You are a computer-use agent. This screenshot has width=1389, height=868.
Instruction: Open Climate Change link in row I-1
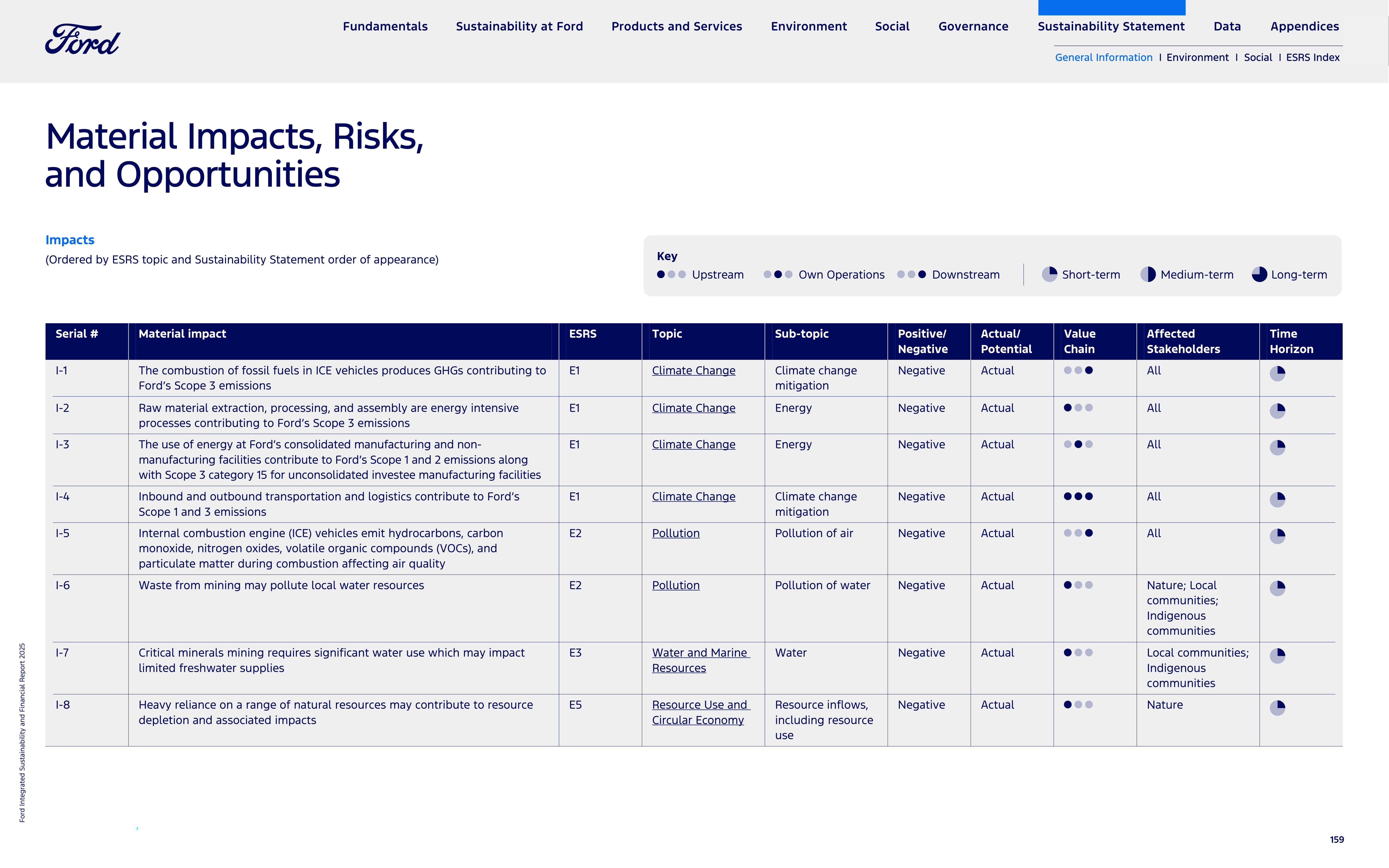(694, 371)
